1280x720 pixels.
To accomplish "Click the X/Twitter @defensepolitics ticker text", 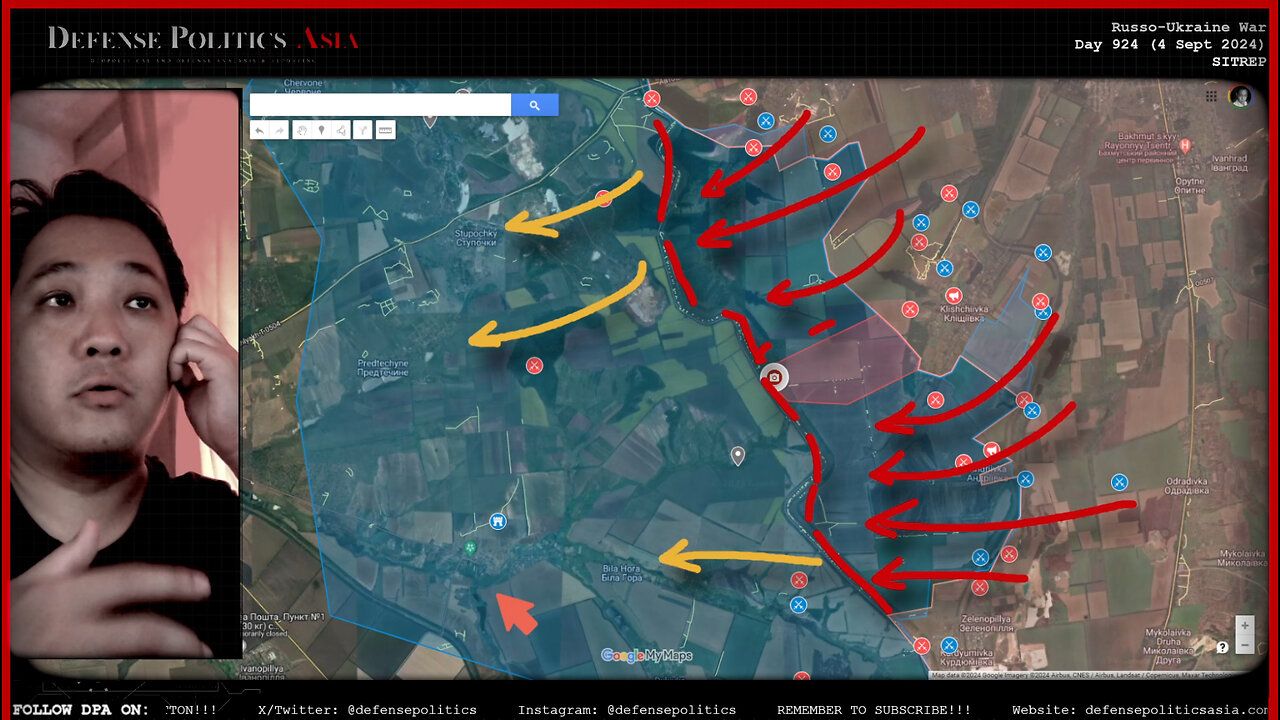I will coord(367,710).
